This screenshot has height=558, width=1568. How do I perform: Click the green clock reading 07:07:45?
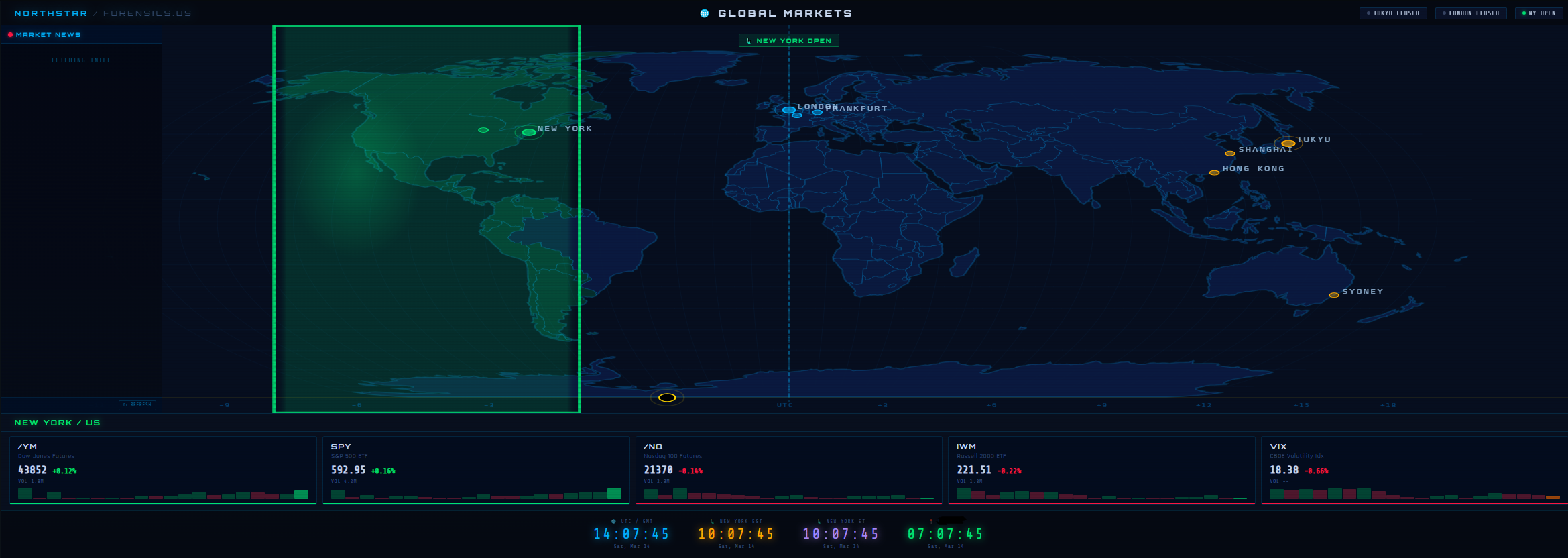945,535
